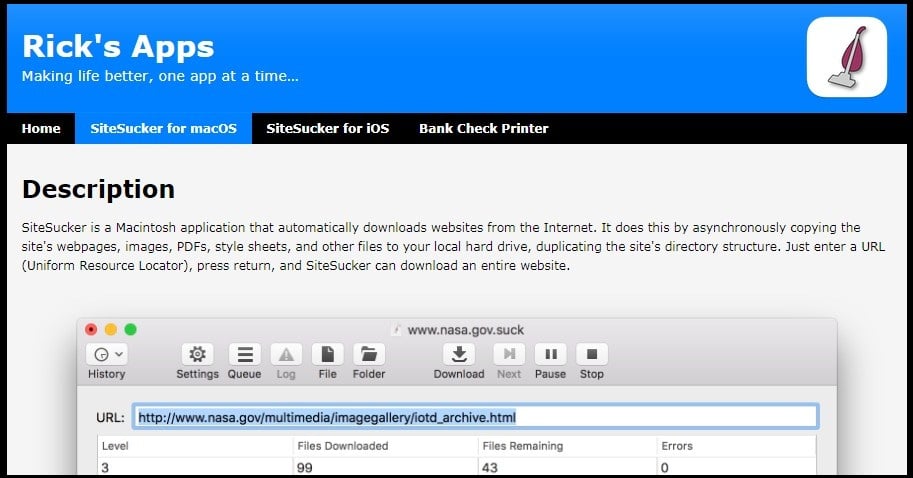Click the 'URL:' label
This screenshot has width=913, height=478.
coord(110,417)
